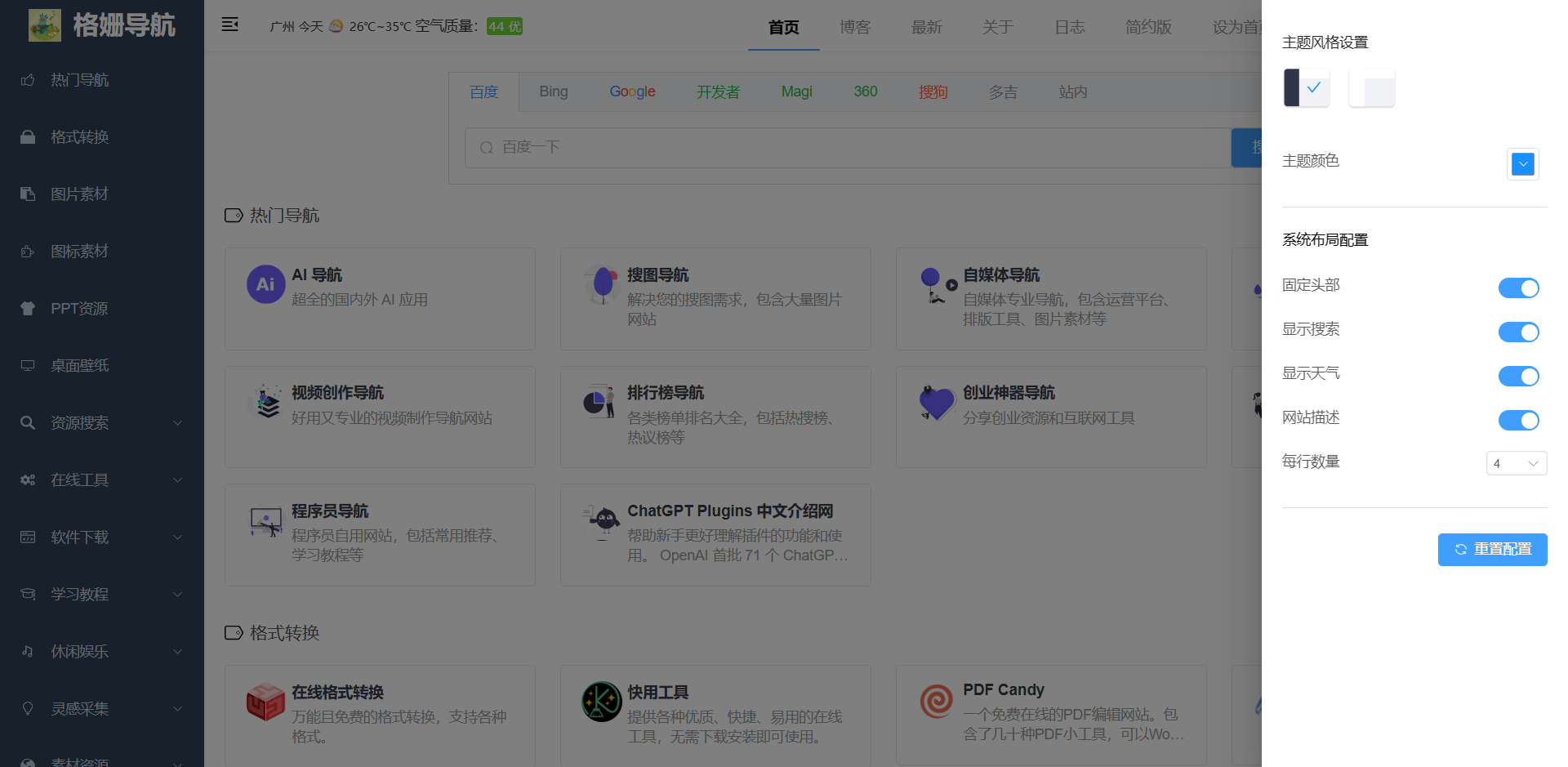Click the 热门导航 thumbs-up sidebar icon
Viewport: 1568px width, 767px height.
[28, 80]
